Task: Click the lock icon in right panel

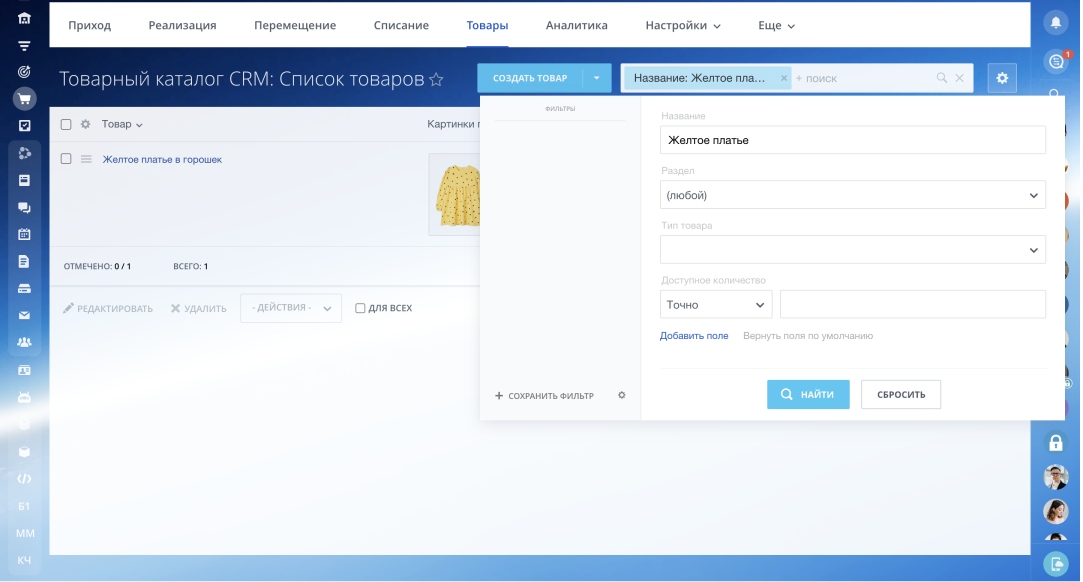Action: click(1055, 442)
